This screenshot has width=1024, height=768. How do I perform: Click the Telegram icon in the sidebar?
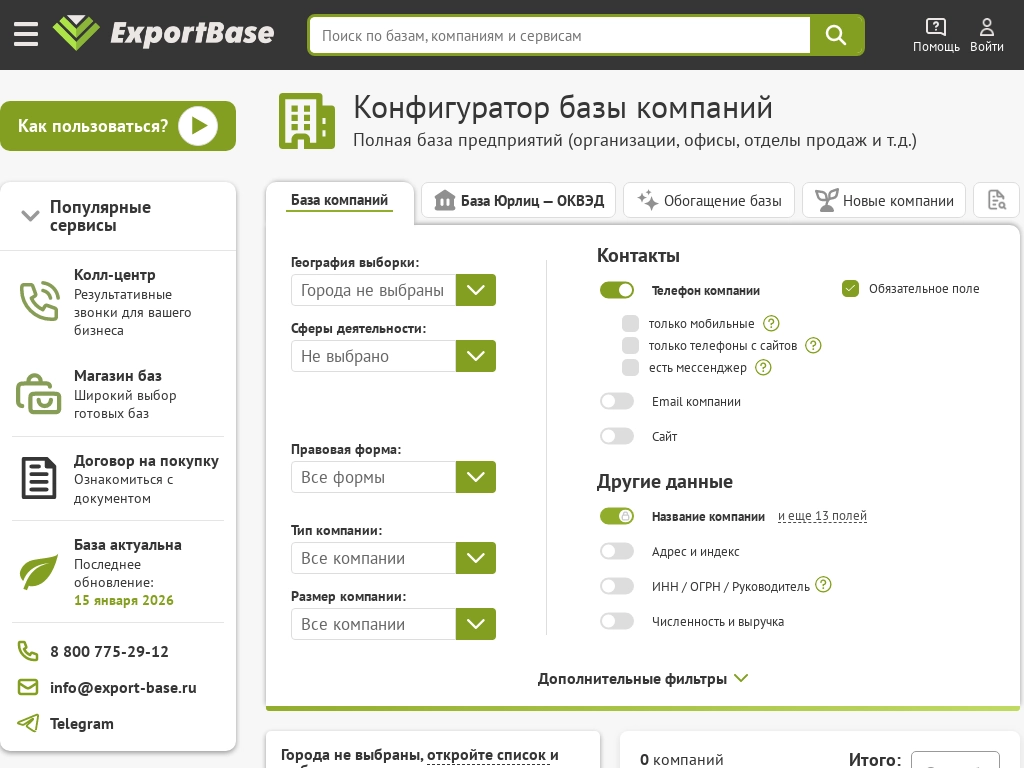pyautogui.click(x=27, y=723)
